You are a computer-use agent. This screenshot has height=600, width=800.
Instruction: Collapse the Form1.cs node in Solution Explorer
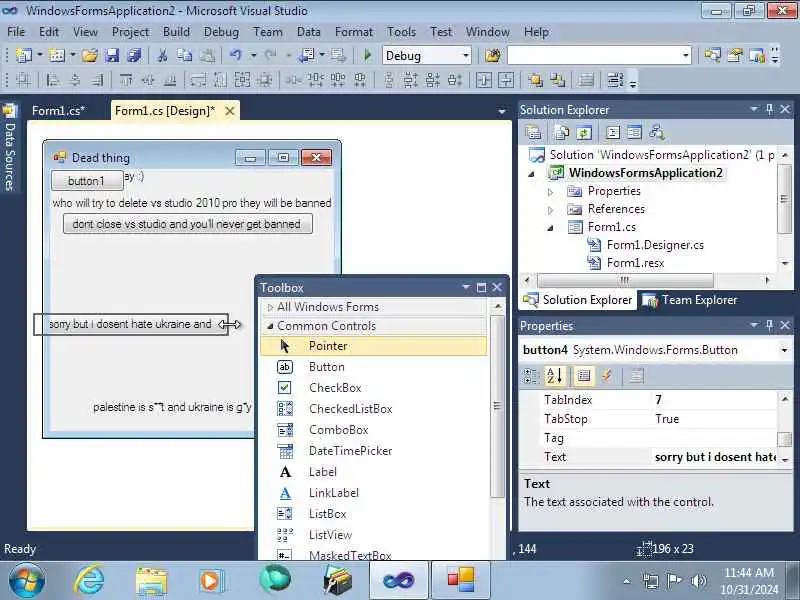click(551, 228)
